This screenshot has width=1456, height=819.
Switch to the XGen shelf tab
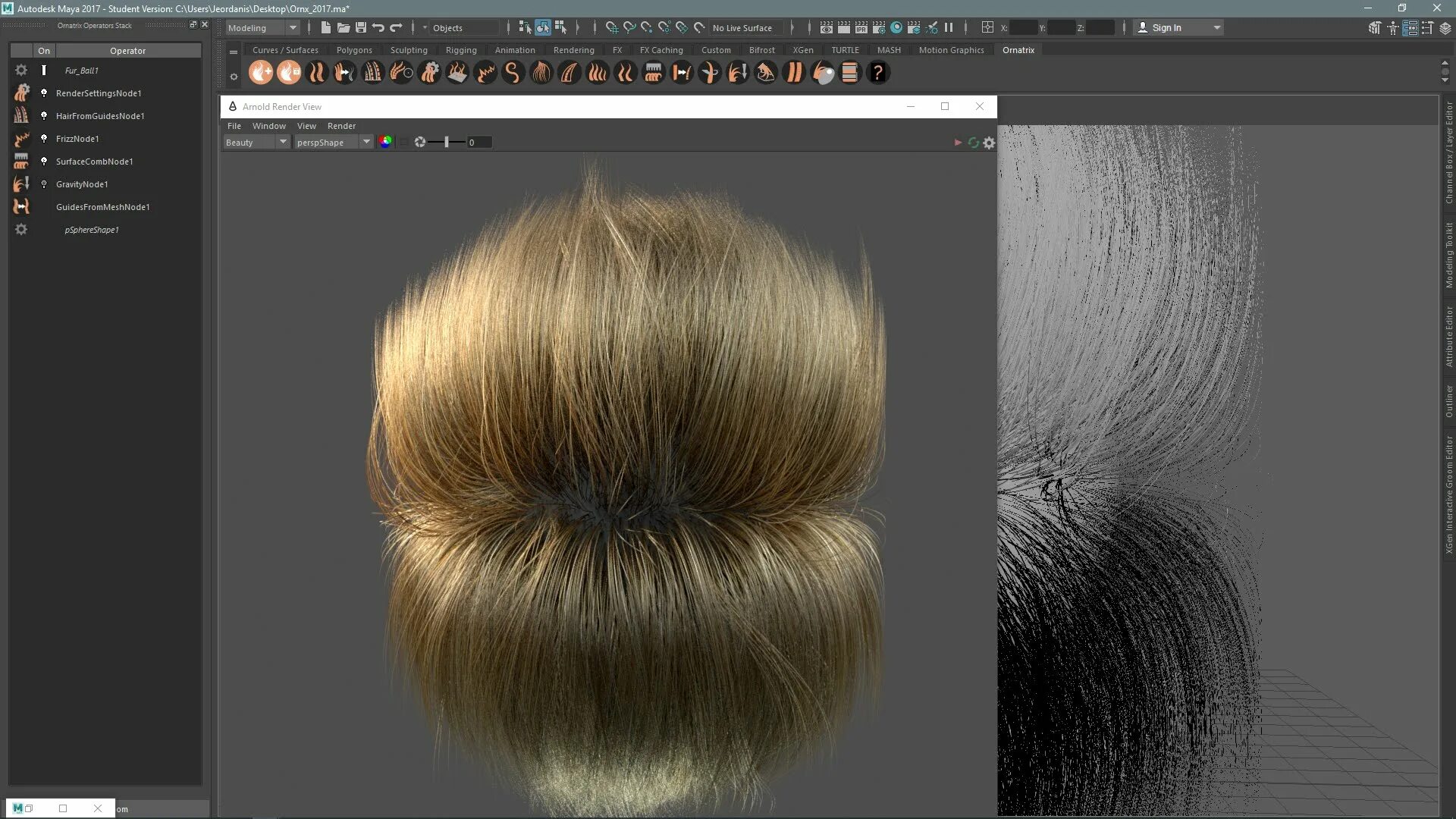pos(802,50)
